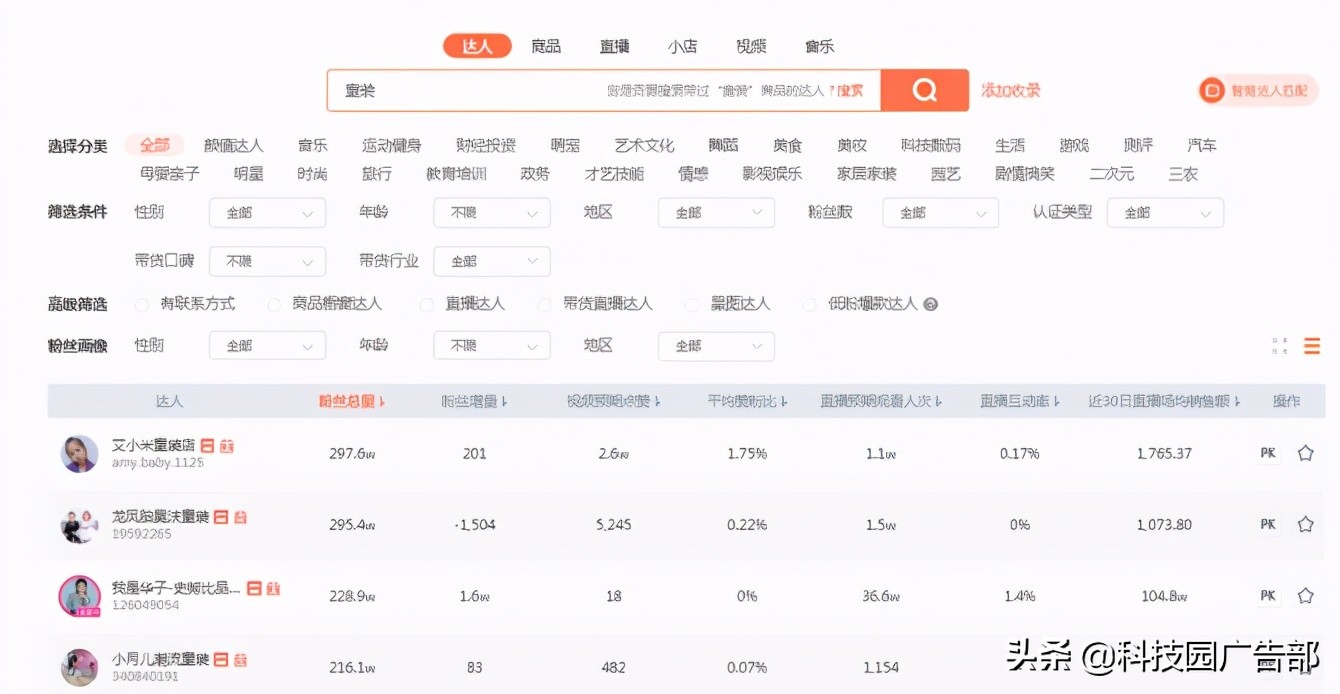Switch to the 商品 tab
The width and height of the screenshot is (1340, 694).
pyautogui.click(x=546, y=45)
